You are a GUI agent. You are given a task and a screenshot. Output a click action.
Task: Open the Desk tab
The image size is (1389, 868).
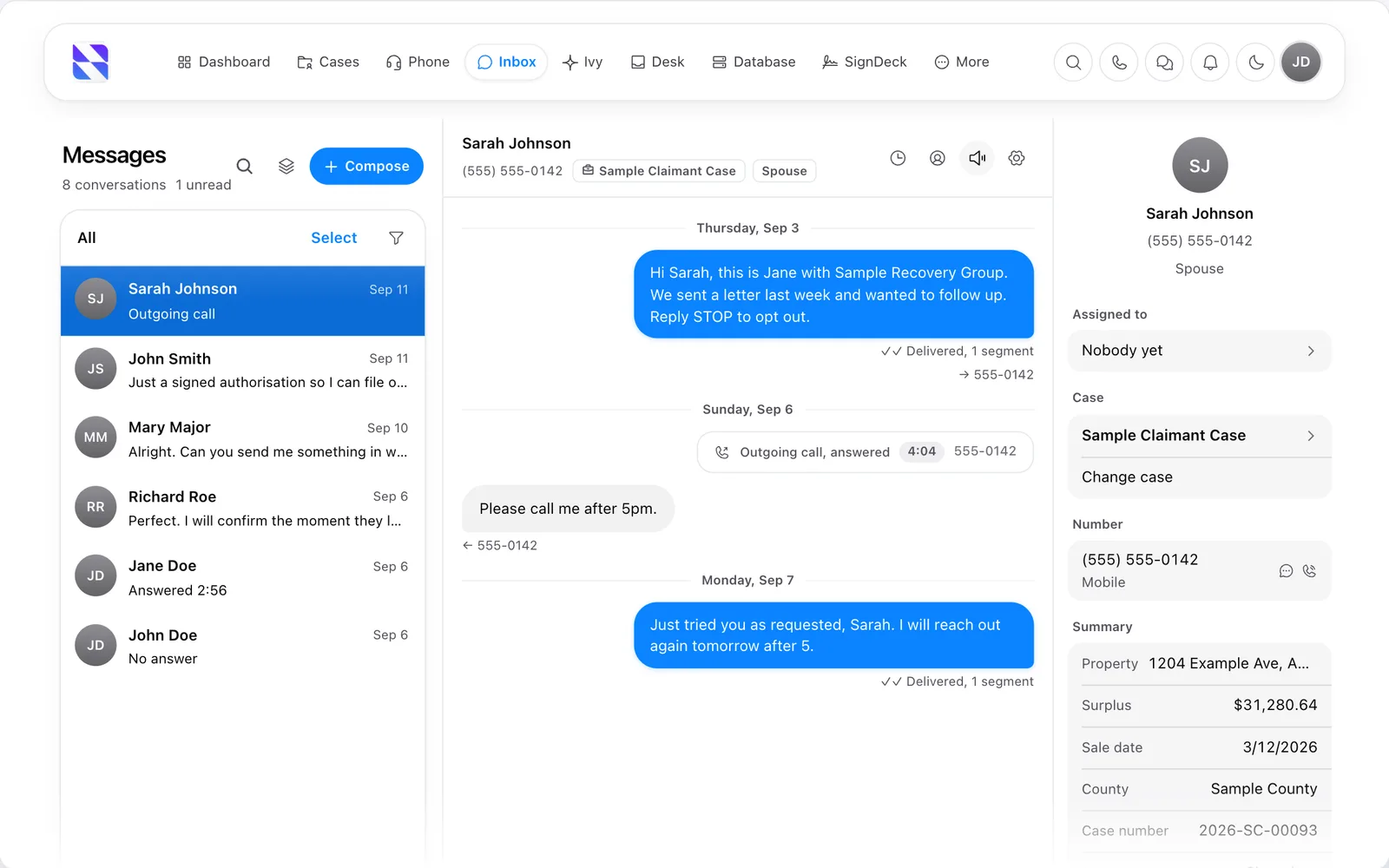(657, 62)
